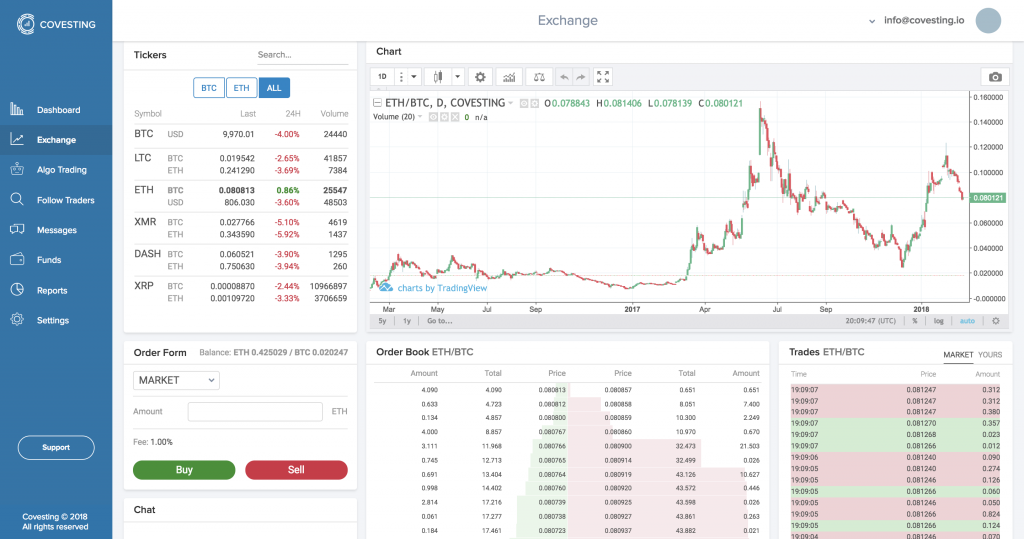
Task: Select the candlestick chart style icon
Action: coord(438,77)
